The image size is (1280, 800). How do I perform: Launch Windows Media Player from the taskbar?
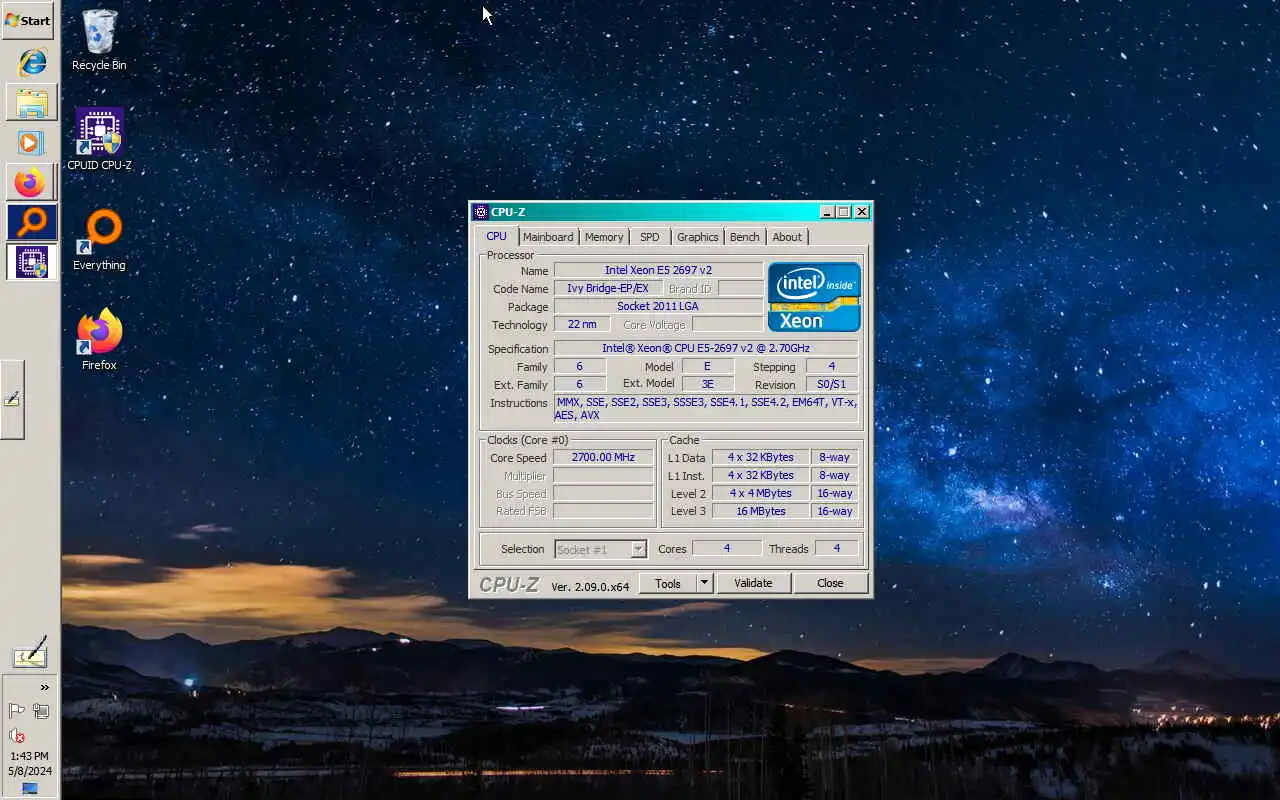tap(32, 143)
